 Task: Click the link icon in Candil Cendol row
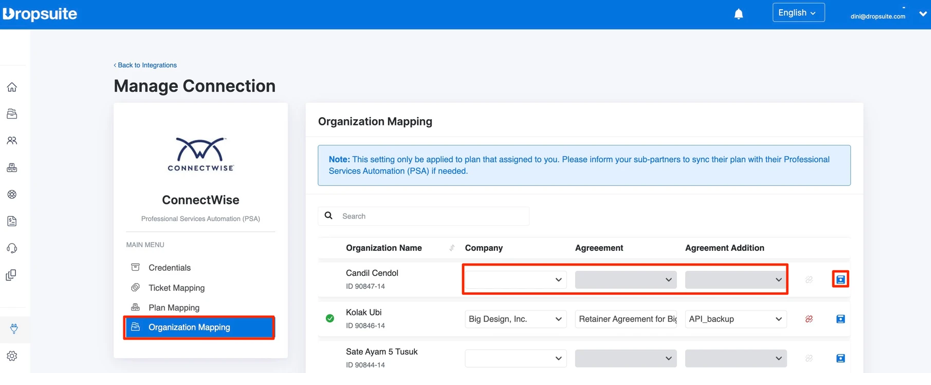809,279
